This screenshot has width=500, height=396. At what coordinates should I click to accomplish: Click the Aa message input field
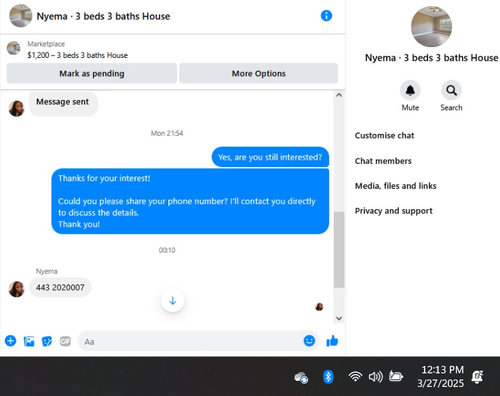point(199,341)
